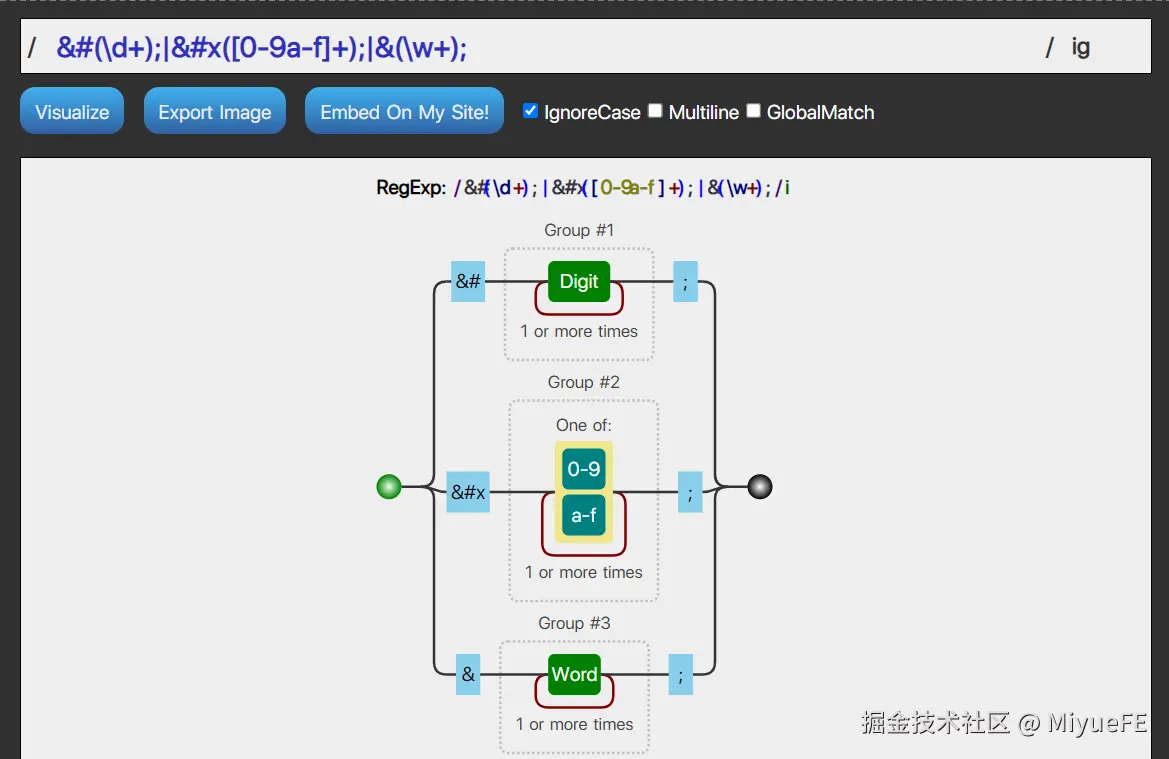Uncheck the IgnoreCase checkbox

(x=530, y=111)
